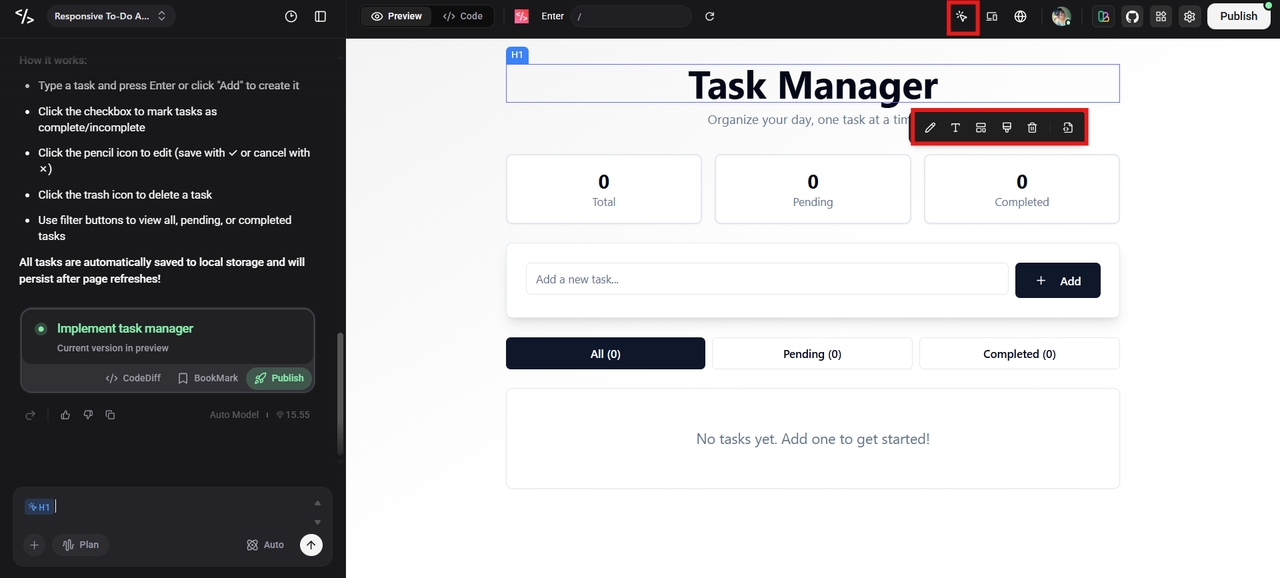Open the Auto model selector in chat box
This screenshot has height=578, width=1280.
(x=265, y=545)
